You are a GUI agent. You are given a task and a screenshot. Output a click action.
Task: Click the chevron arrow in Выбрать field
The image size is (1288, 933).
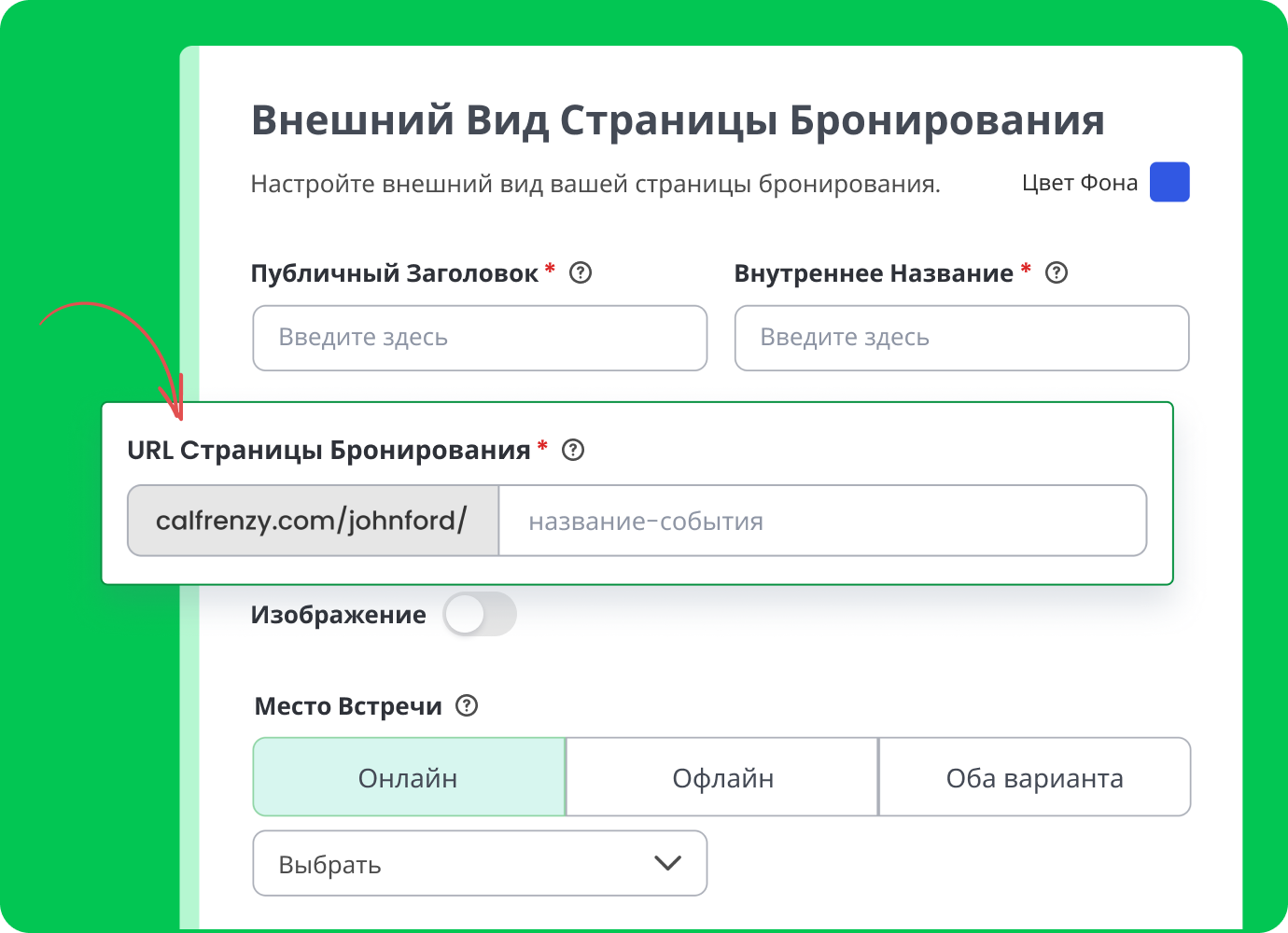[667, 863]
